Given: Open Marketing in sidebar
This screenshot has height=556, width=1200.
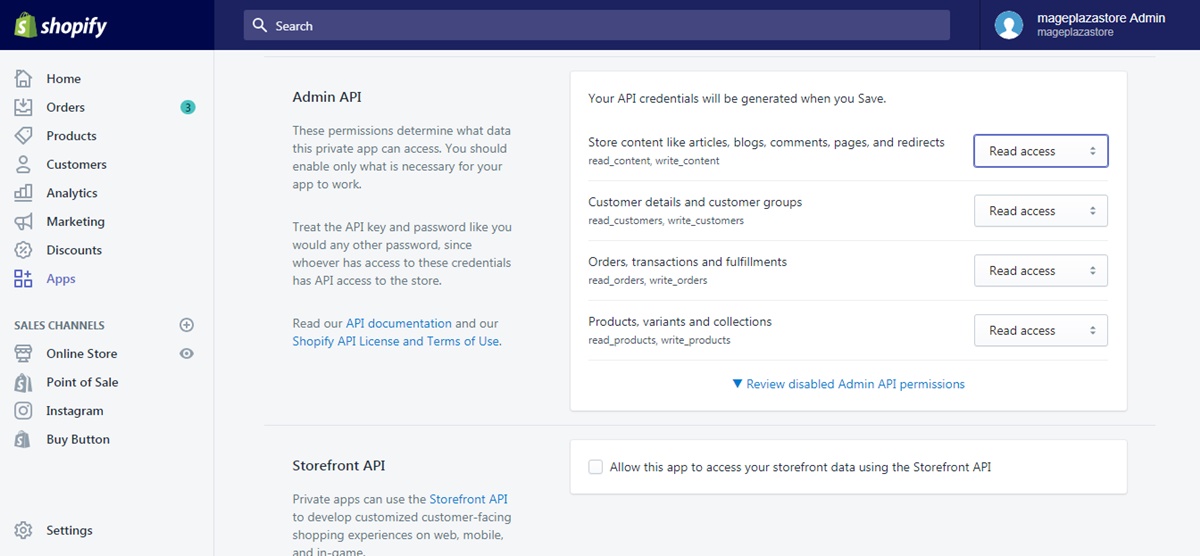Looking at the screenshot, I should click(75, 222).
